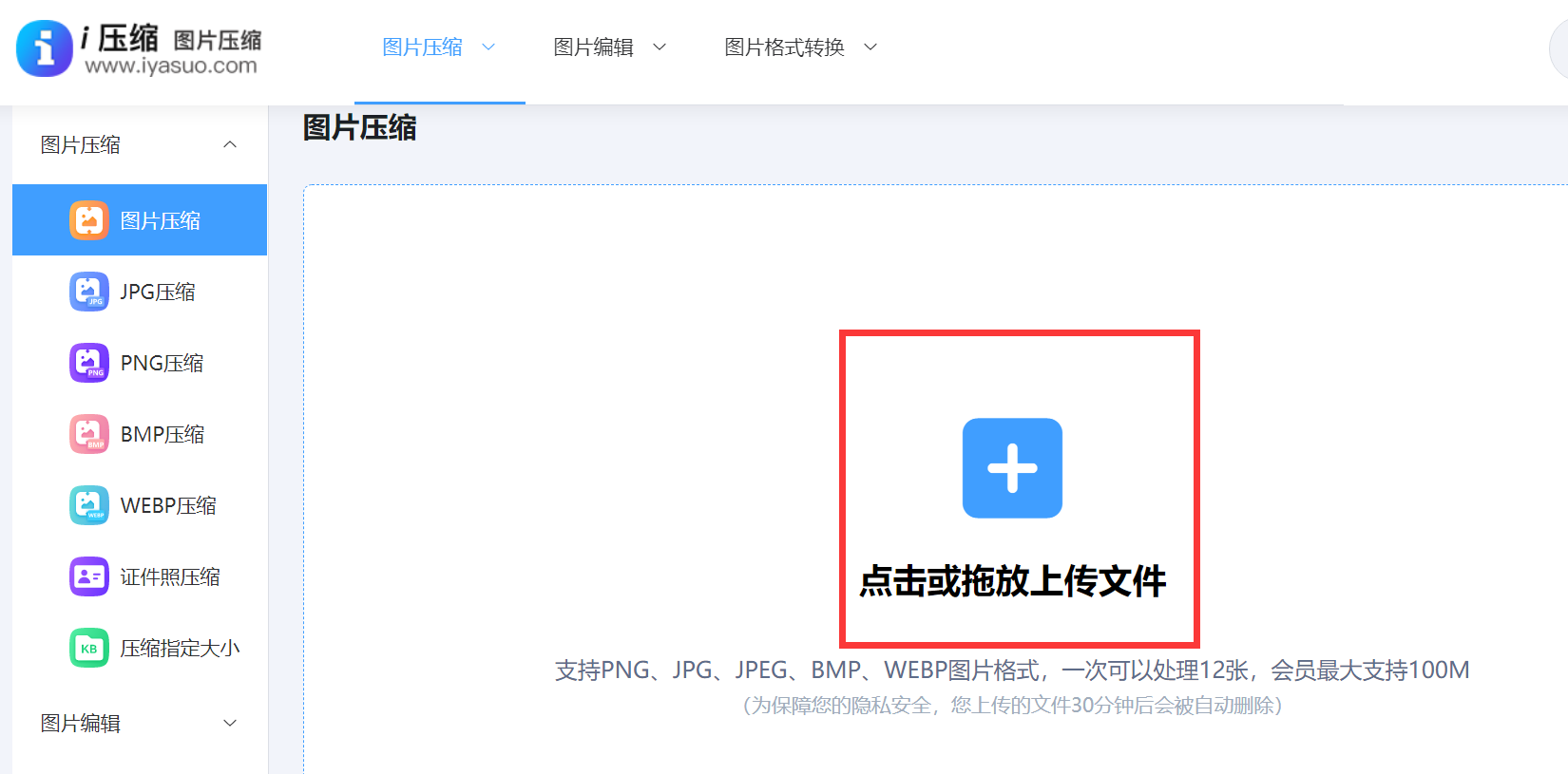
Task: Switch to the top 图片编辑 menu
Action: pyautogui.click(x=594, y=47)
